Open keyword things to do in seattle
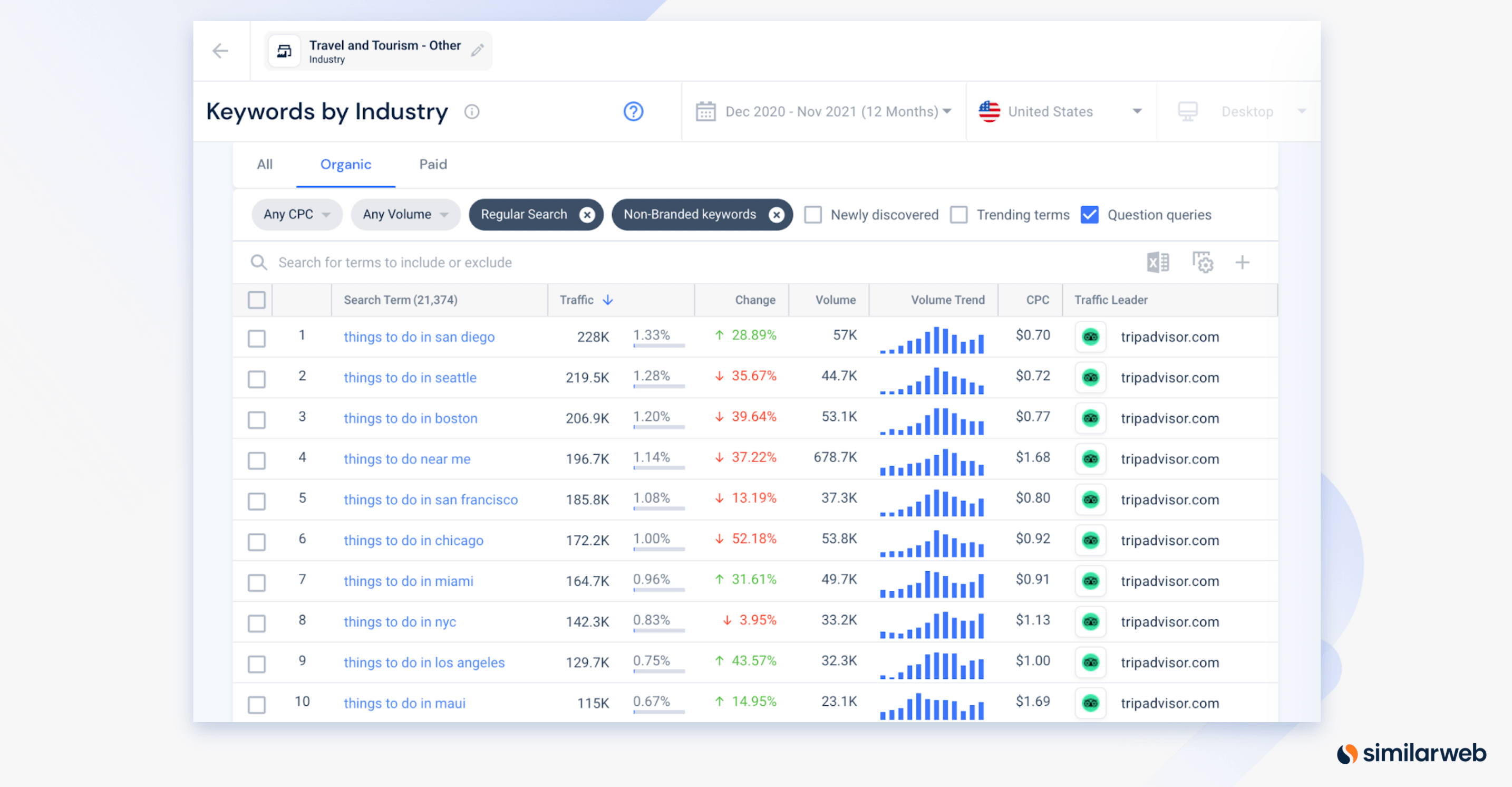1512x787 pixels. click(410, 378)
